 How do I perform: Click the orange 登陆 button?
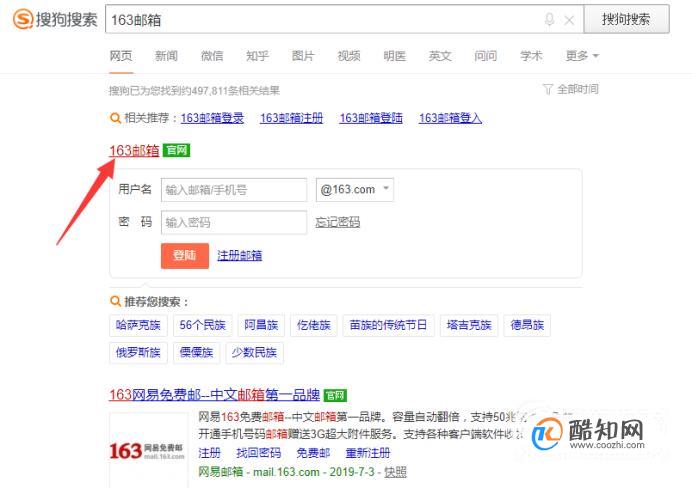click(185, 255)
